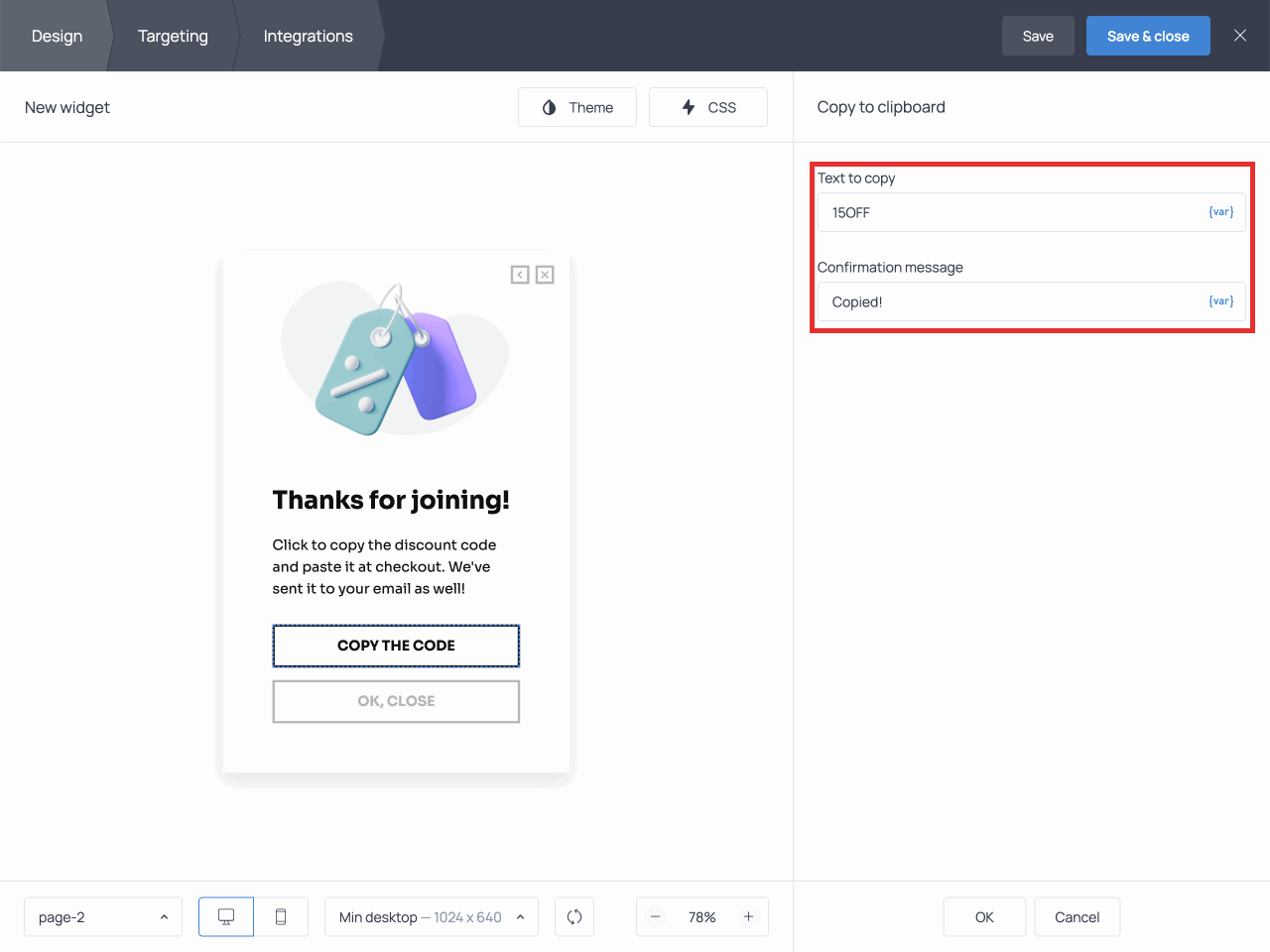Open the page-2 dropdown

(x=103, y=917)
